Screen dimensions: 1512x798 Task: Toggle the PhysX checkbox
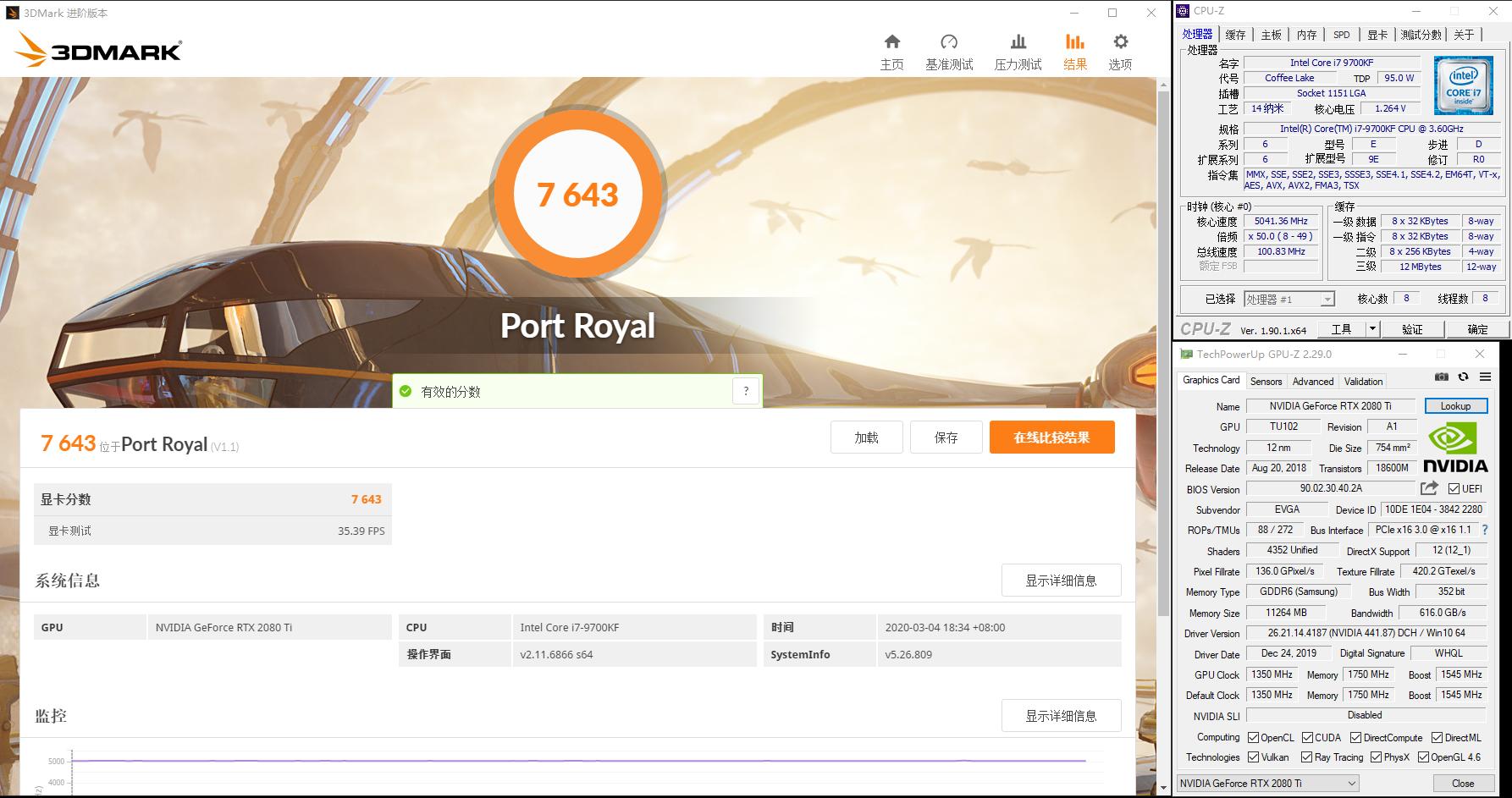tap(1376, 757)
